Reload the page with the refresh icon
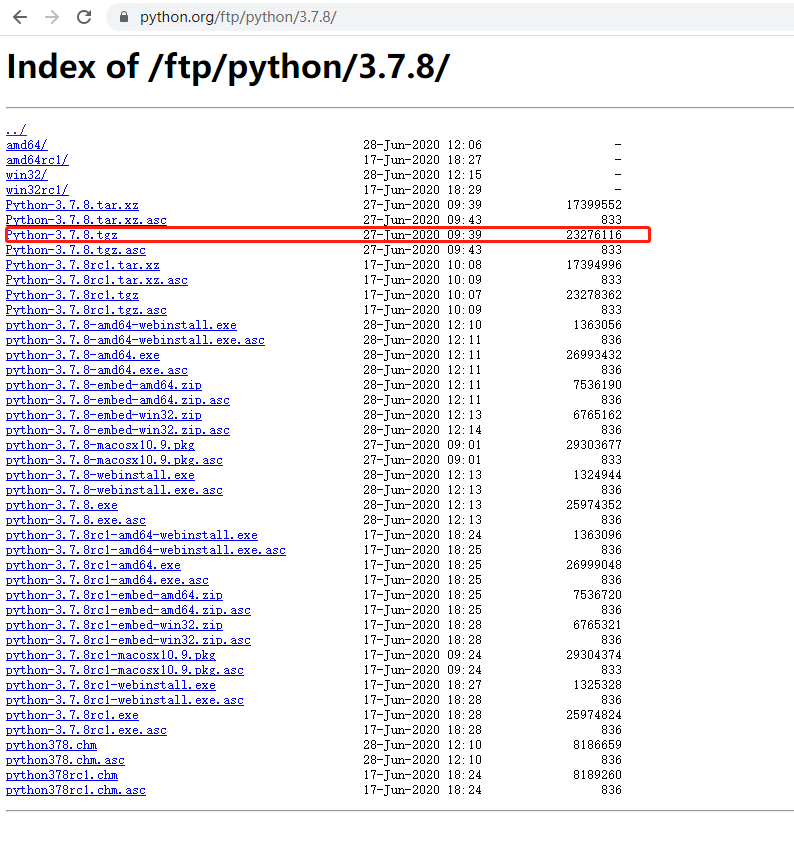The width and height of the screenshot is (794, 855). point(84,17)
